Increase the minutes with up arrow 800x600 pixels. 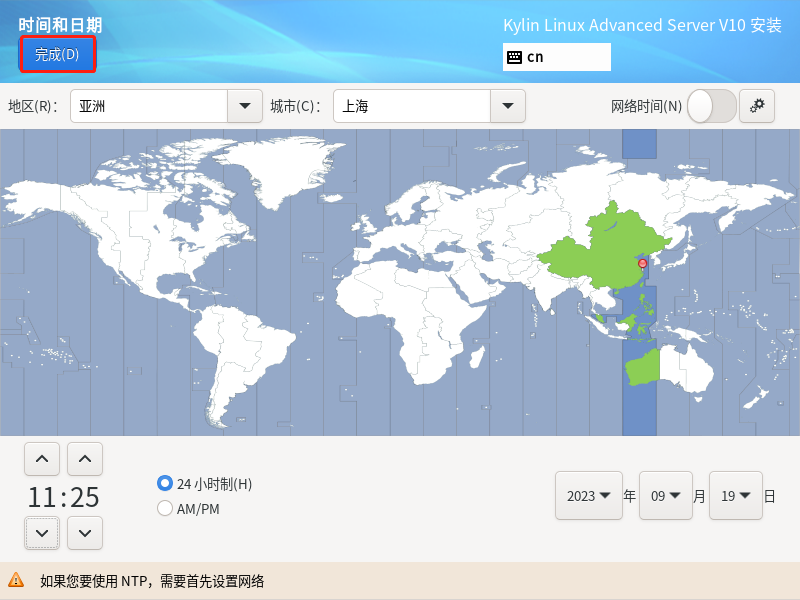click(85, 459)
